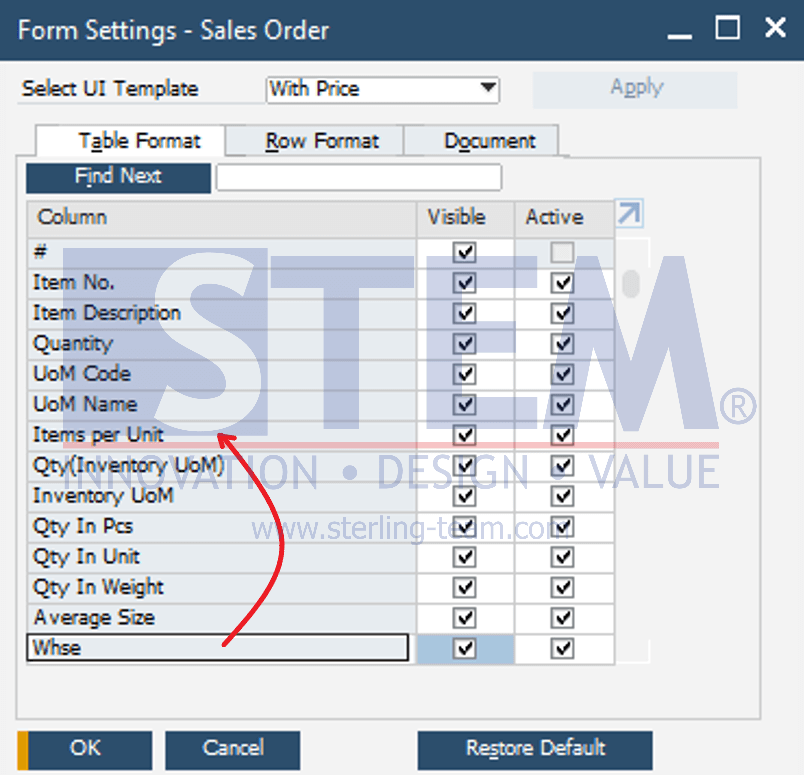Viewport: 804px width, 775px height.
Task: Toggle Active checkbox for Whse row
Action: coord(562,649)
